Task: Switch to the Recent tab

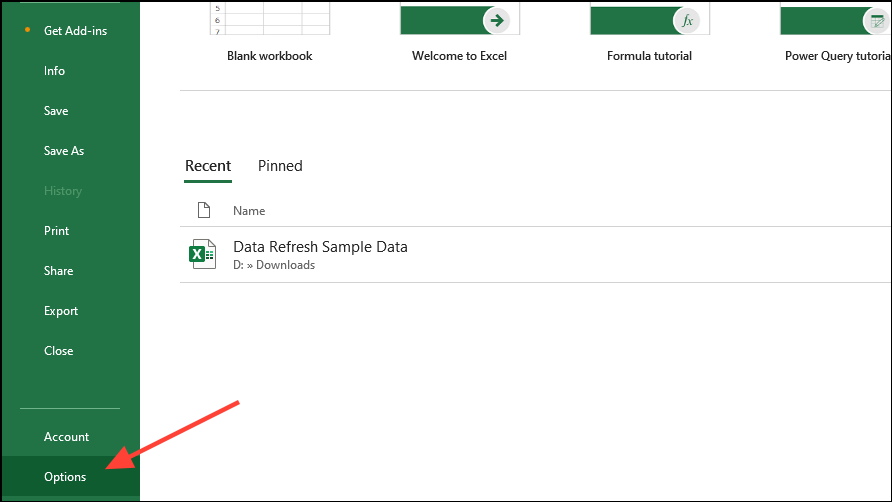Action: point(208,166)
